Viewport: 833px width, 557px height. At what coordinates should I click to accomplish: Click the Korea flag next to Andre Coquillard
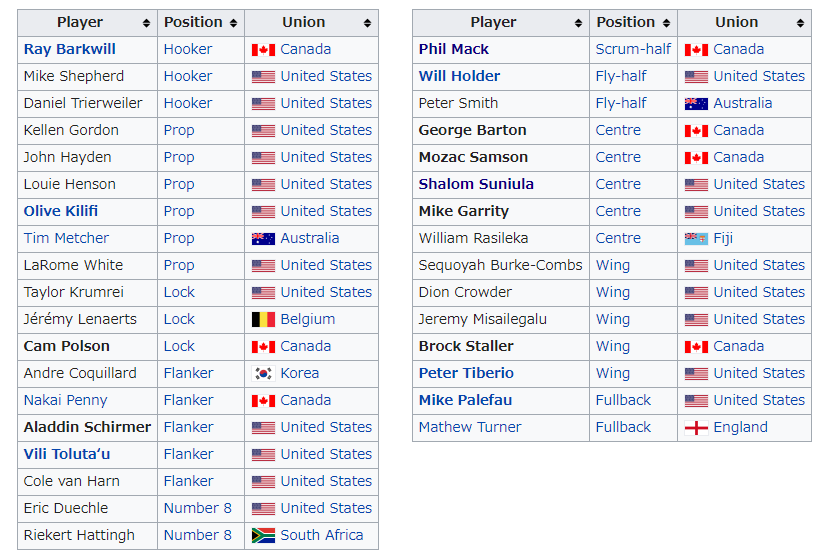pyautogui.click(x=263, y=374)
